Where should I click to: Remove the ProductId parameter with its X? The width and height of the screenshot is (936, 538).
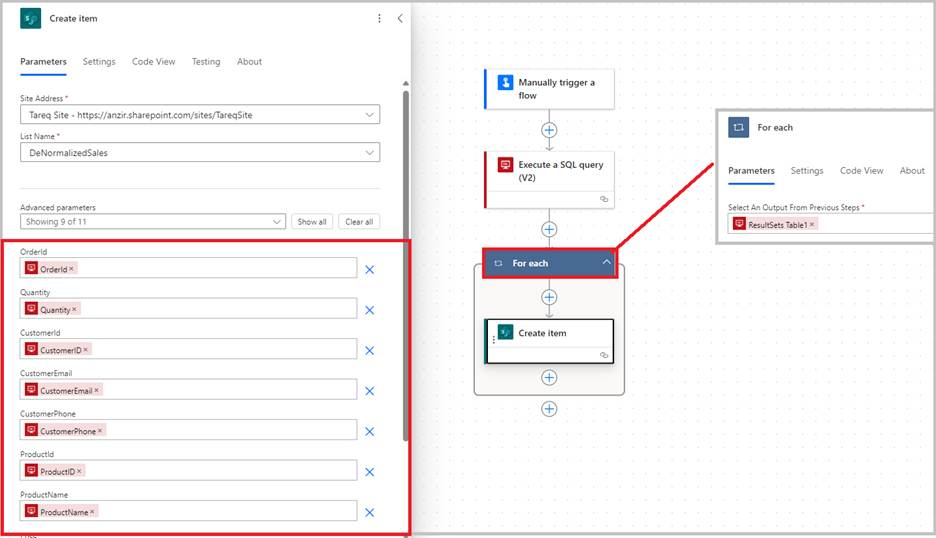click(370, 472)
